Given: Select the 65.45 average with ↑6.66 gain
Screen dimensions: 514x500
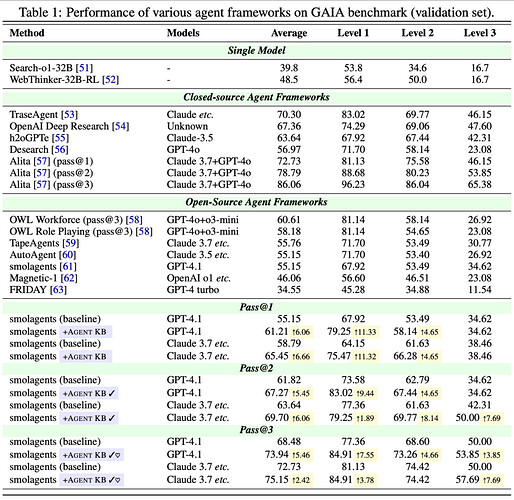Looking at the screenshot, I should pyautogui.click(x=276, y=356).
